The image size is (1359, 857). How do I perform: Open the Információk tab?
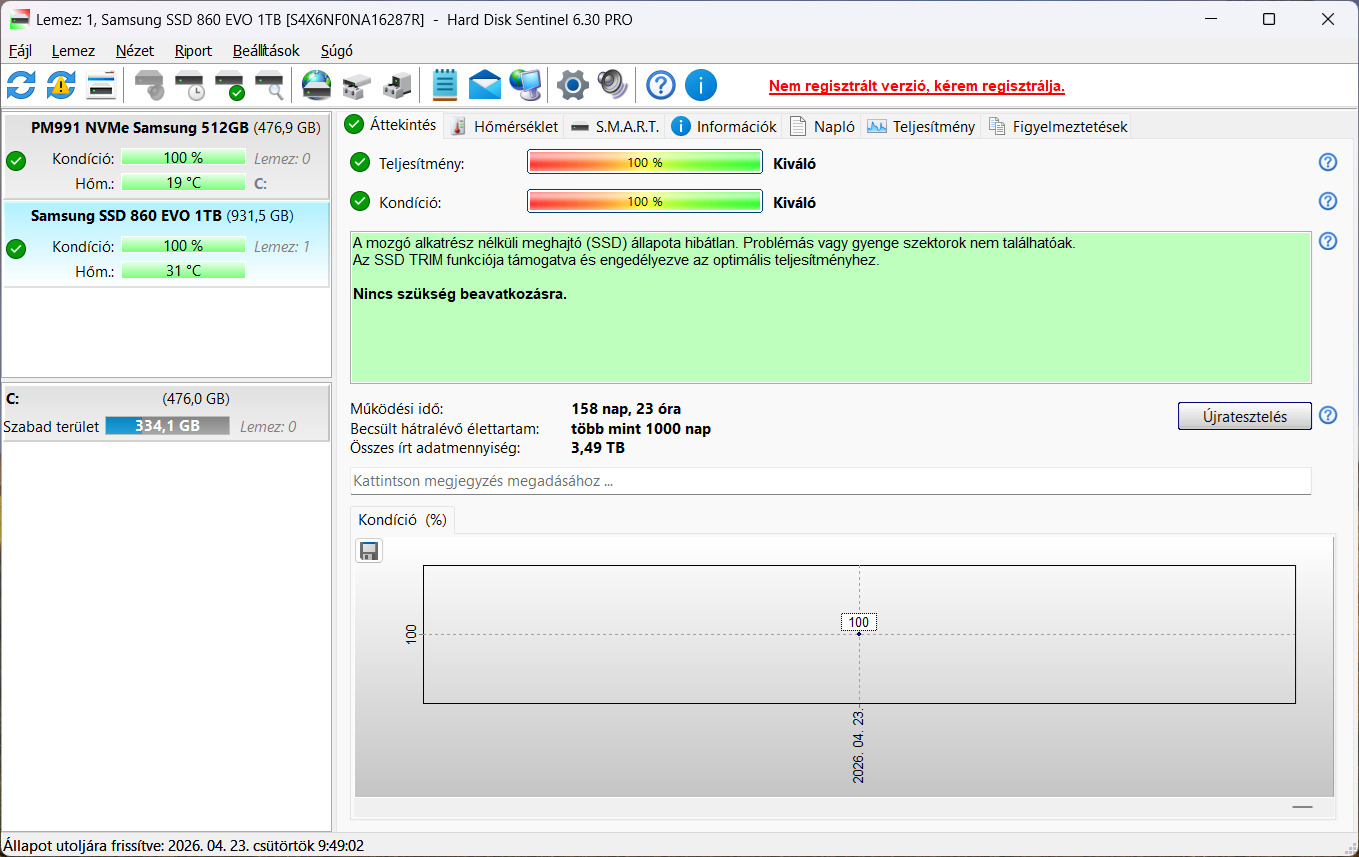(724, 126)
